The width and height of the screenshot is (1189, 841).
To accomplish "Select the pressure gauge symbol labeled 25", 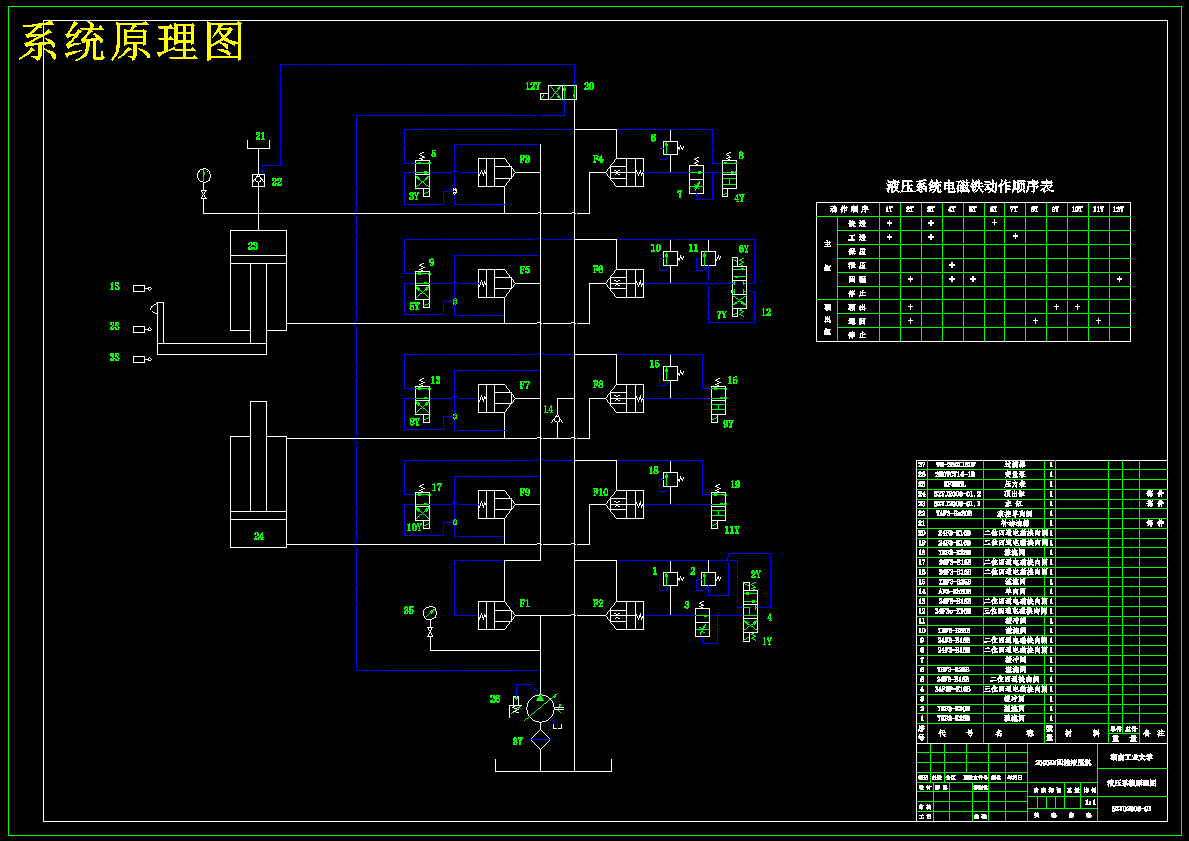I will tap(430, 612).
